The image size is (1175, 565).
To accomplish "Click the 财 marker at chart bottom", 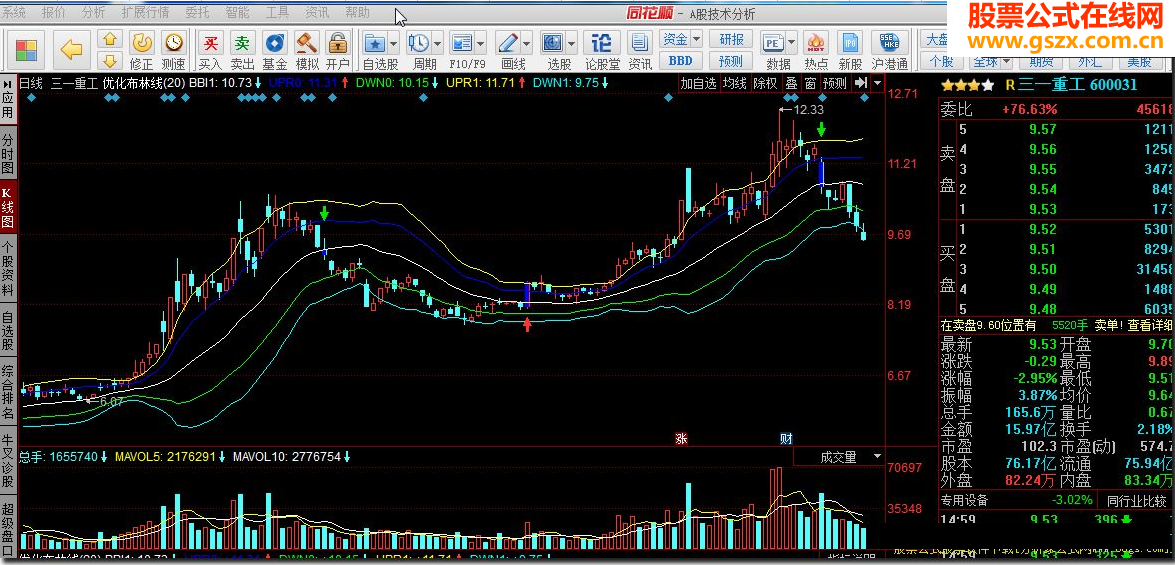I will click(786, 438).
